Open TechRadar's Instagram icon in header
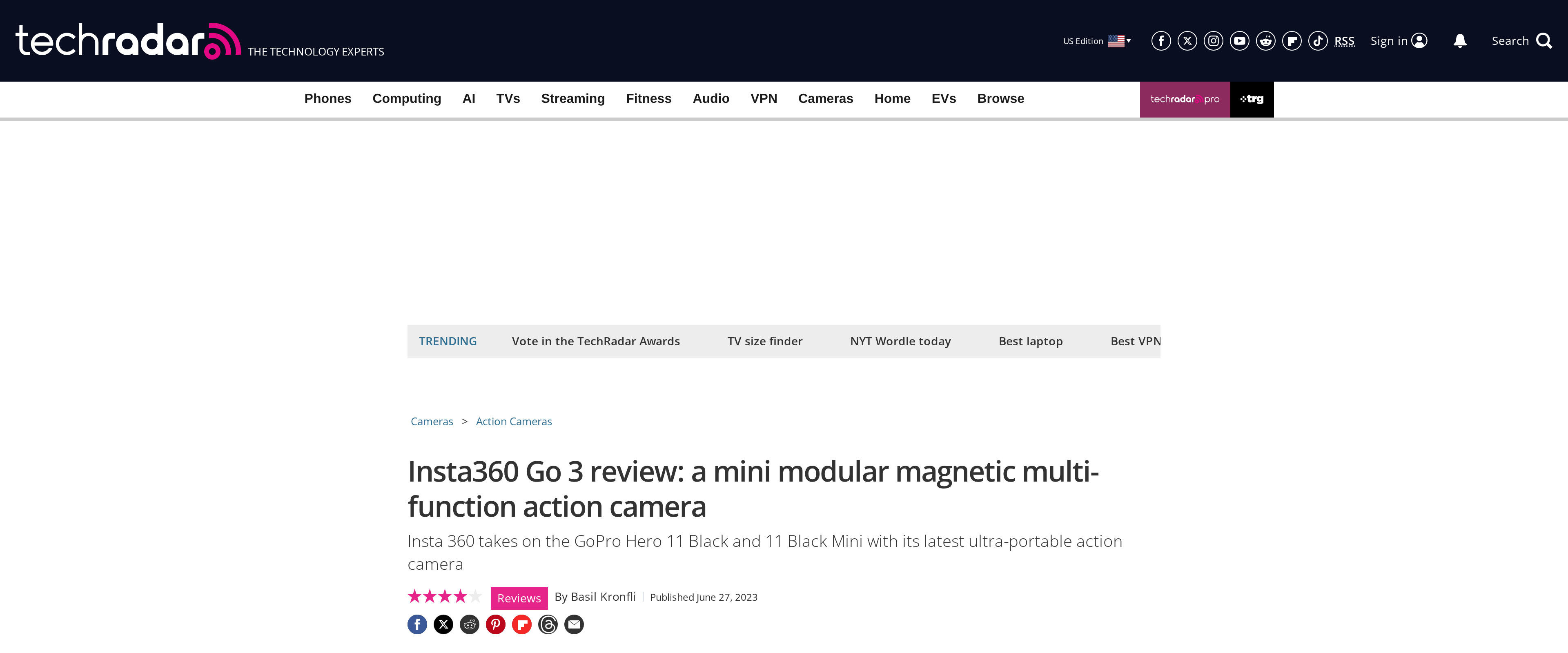The width and height of the screenshot is (1568, 653). (1213, 41)
